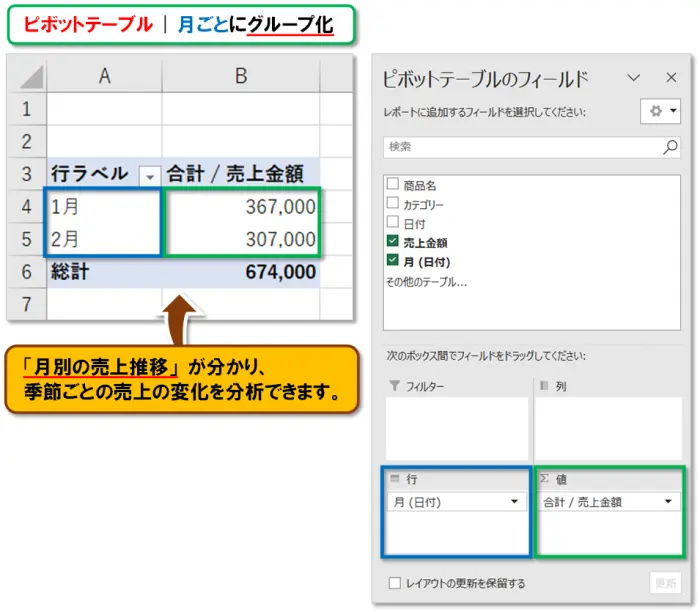Image resolution: width=700 pixels, height=612 pixels.
Task: Click the ピボットテーブルのフィールド pane title
Action: pos(486,79)
